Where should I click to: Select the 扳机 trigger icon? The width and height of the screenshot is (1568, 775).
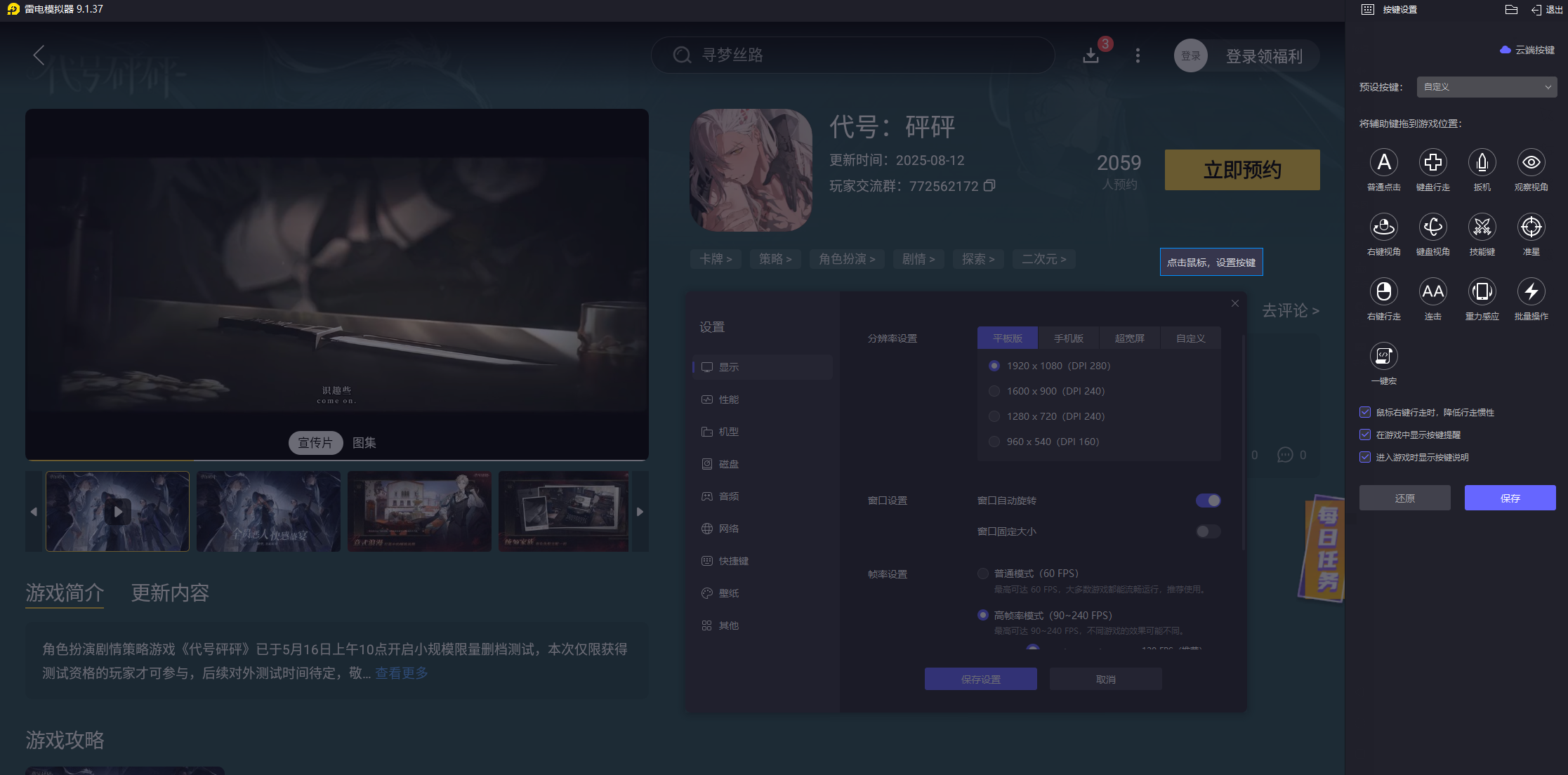[1482, 163]
